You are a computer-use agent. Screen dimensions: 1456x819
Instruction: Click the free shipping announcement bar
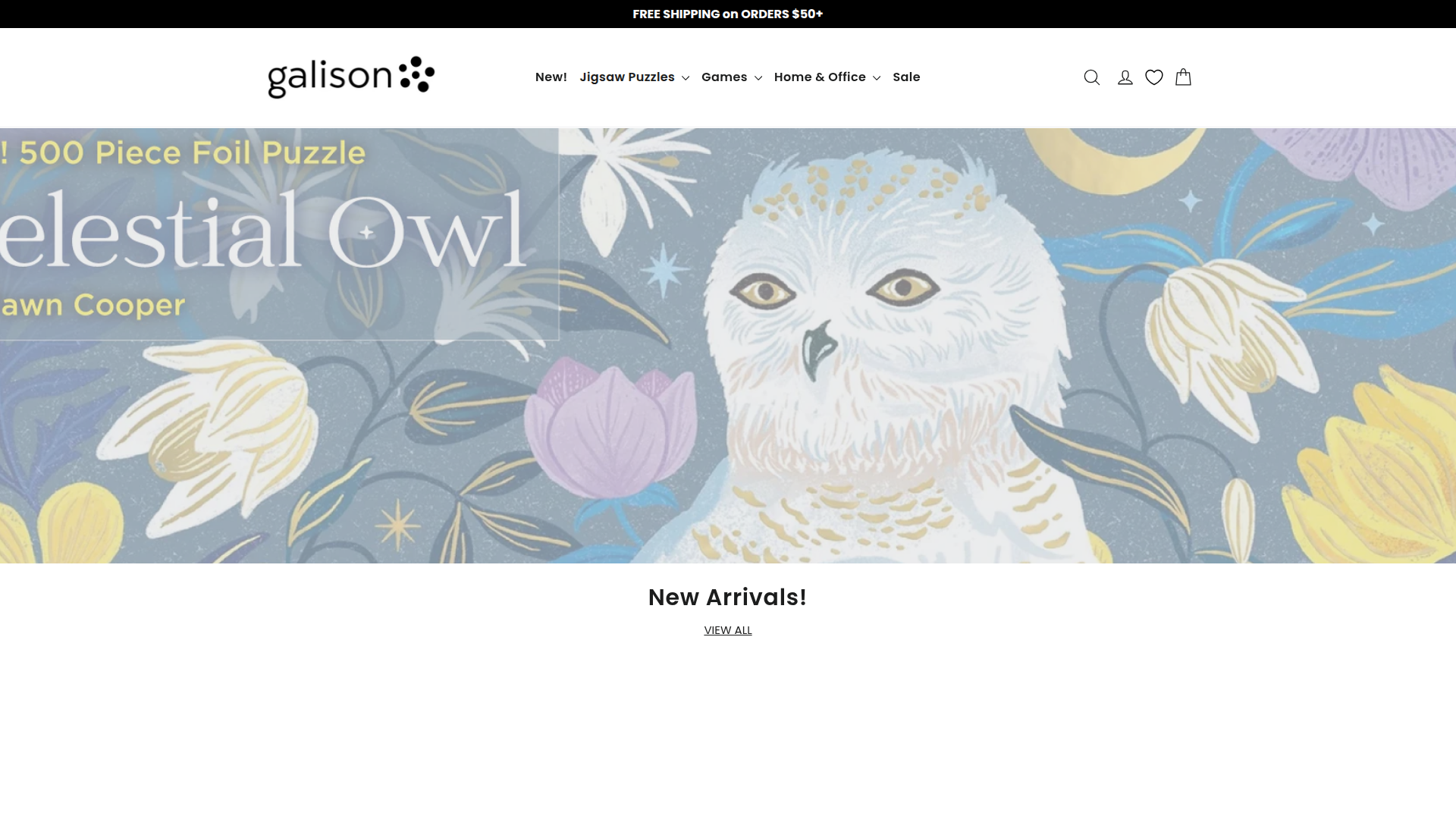(x=728, y=14)
